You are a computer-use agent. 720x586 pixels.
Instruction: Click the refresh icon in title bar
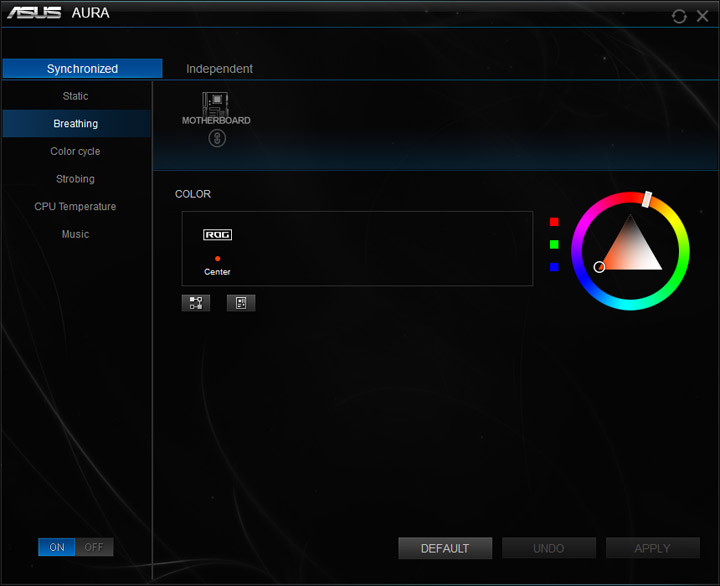click(x=679, y=17)
